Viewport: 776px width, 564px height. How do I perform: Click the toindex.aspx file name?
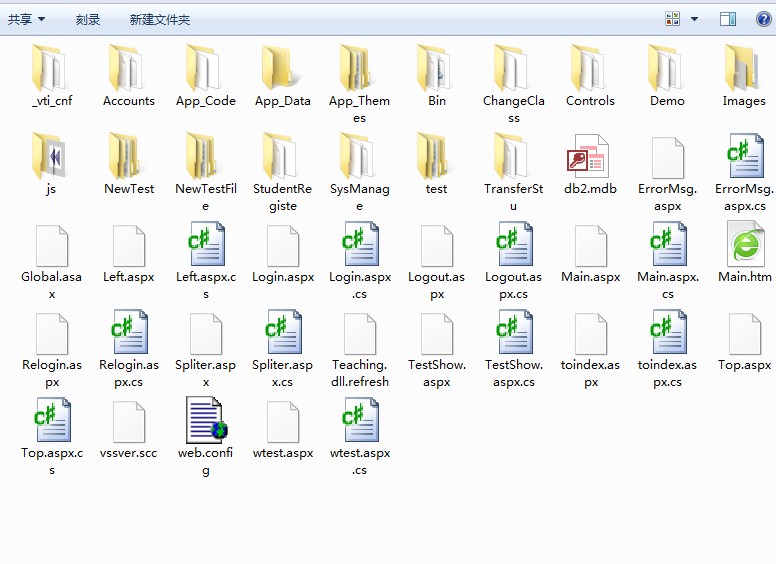click(590, 374)
